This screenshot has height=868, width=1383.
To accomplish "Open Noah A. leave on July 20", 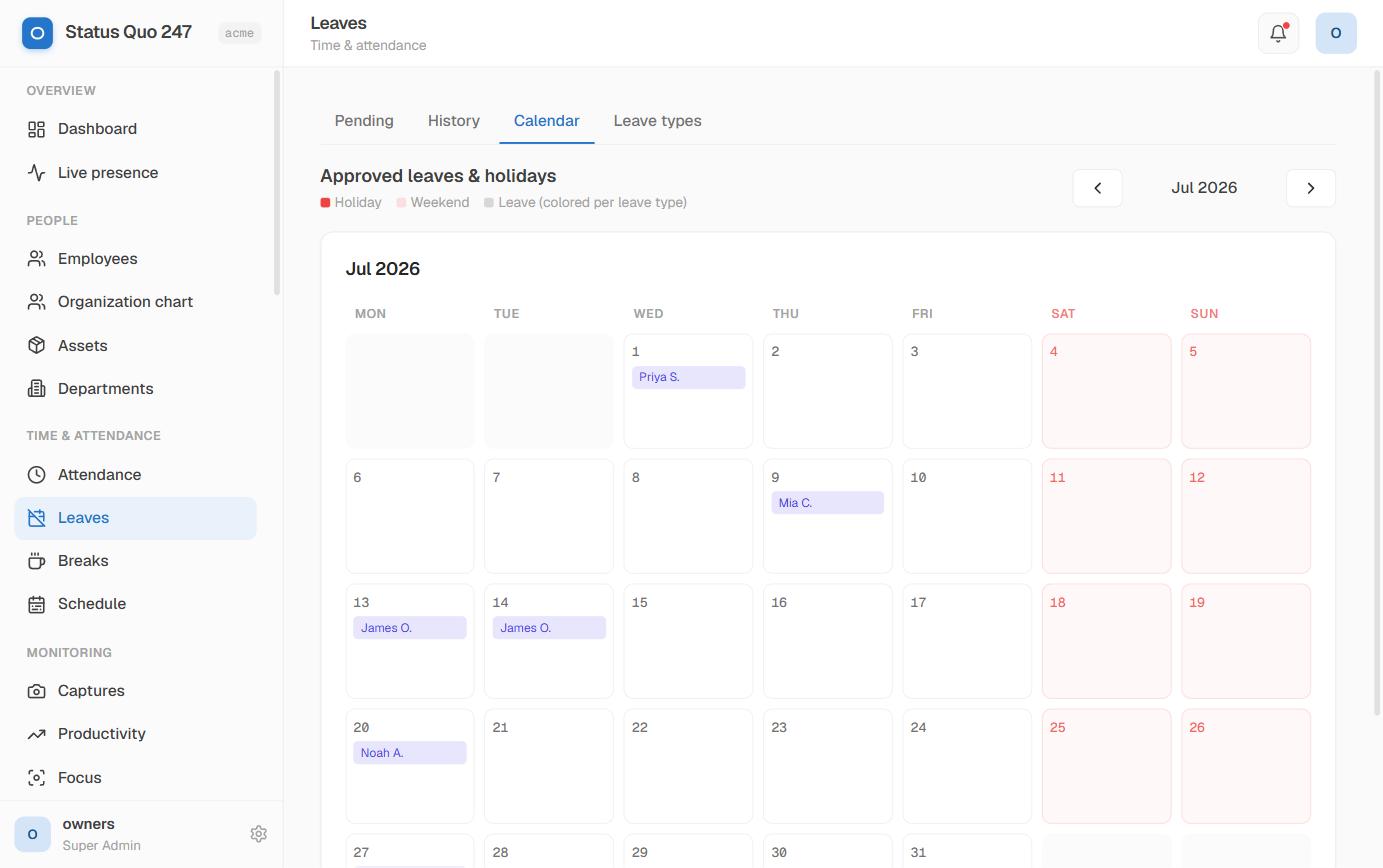I will click(x=410, y=753).
